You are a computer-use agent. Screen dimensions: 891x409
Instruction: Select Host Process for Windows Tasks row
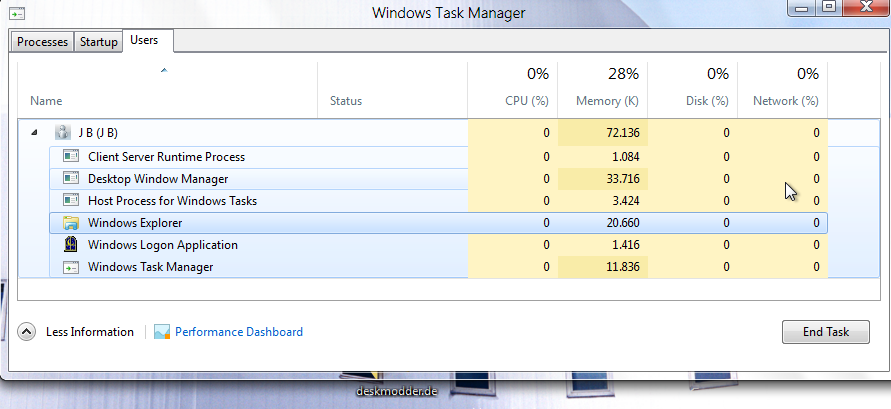438,201
